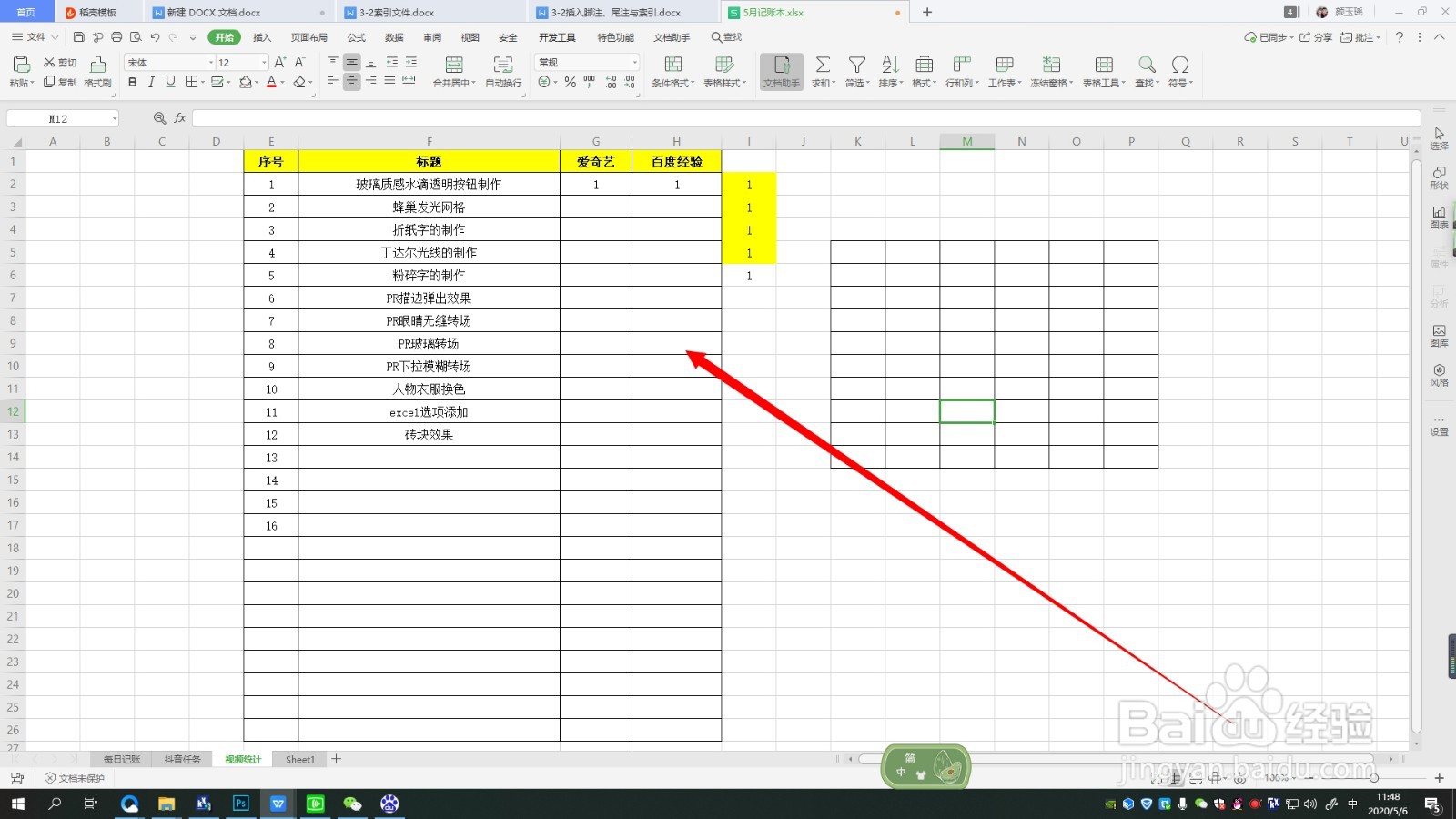Click the thousands separator icon
Image resolution: width=1456 pixels, height=819 pixels.
pos(590,82)
